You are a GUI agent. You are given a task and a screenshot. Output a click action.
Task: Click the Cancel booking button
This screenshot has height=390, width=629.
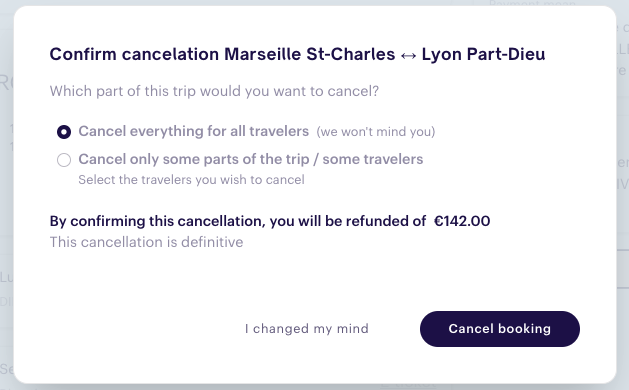(500, 329)
